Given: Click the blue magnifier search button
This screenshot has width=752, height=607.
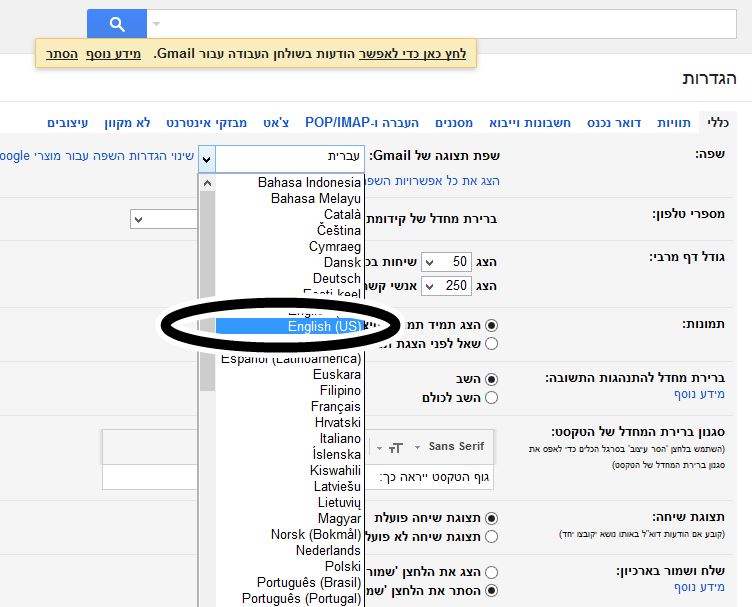Looking at the screenshot, I should [x=116, y=23].
